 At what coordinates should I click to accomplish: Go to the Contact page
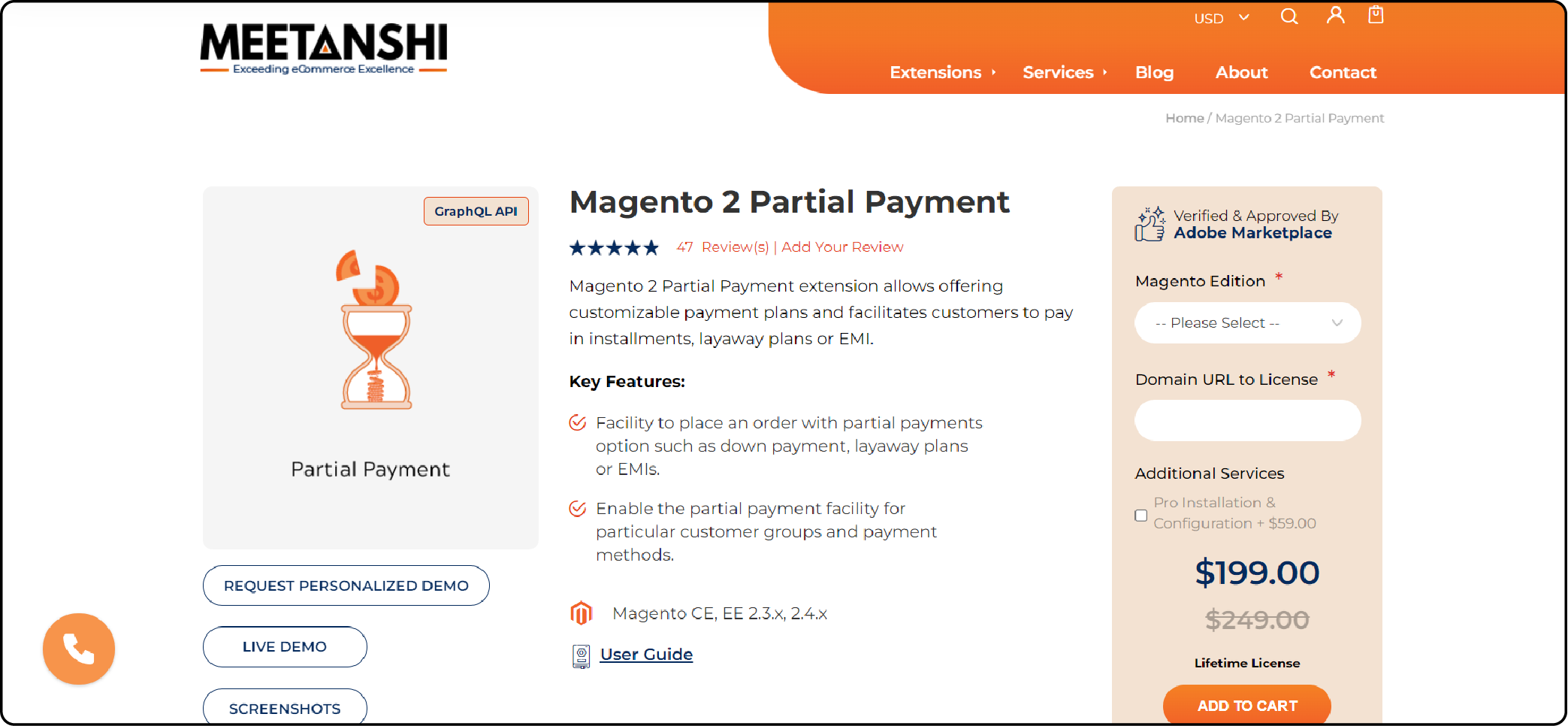1343,72
